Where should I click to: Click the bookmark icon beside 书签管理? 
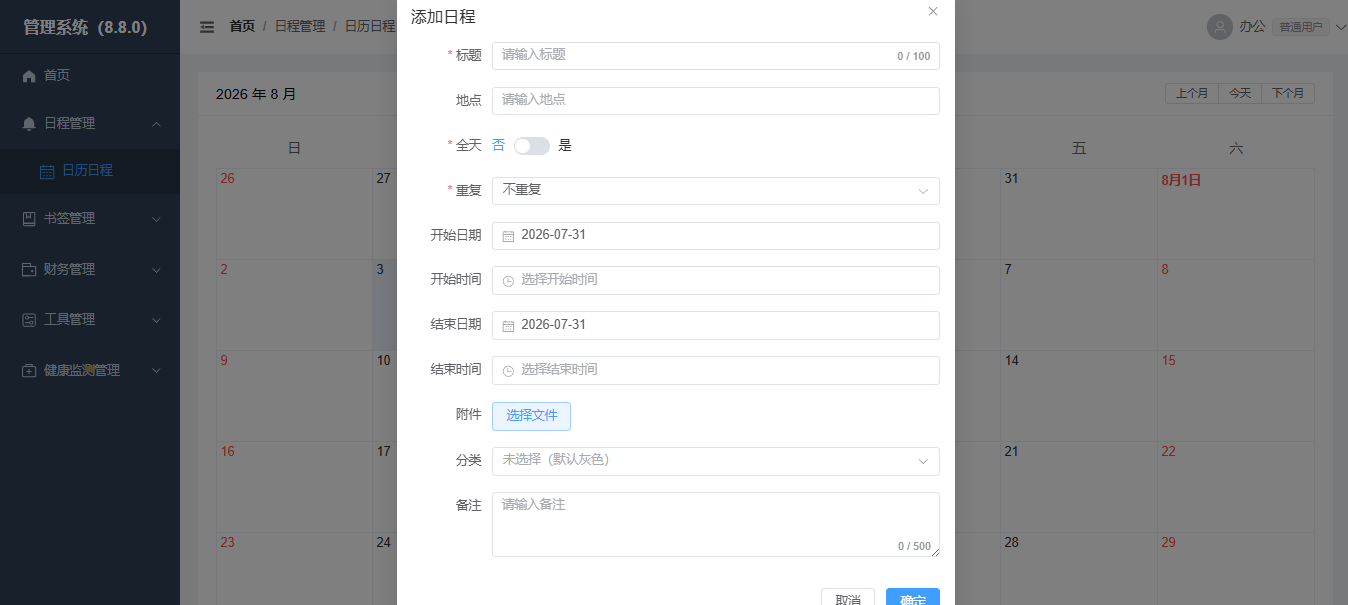pos(29,219)
